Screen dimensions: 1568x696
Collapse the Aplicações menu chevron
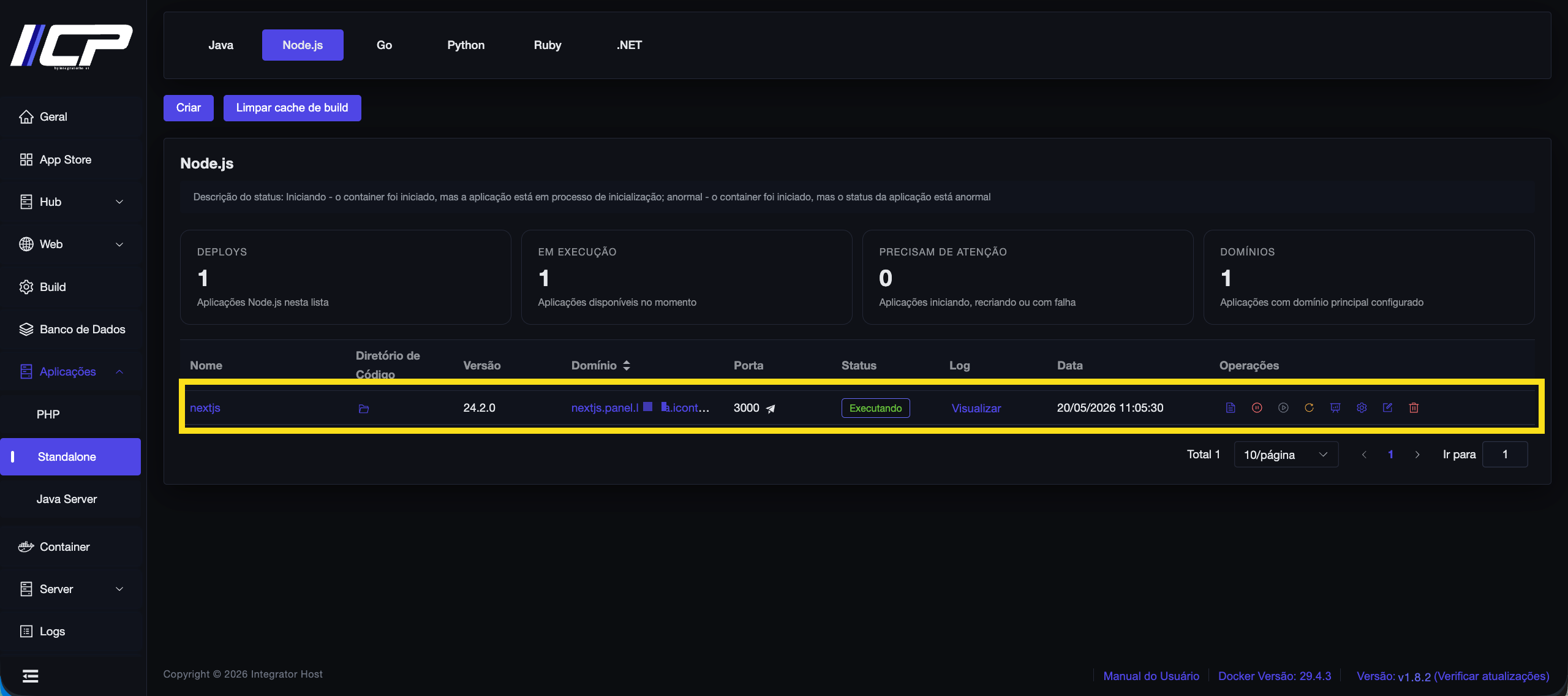click(119, 372)
